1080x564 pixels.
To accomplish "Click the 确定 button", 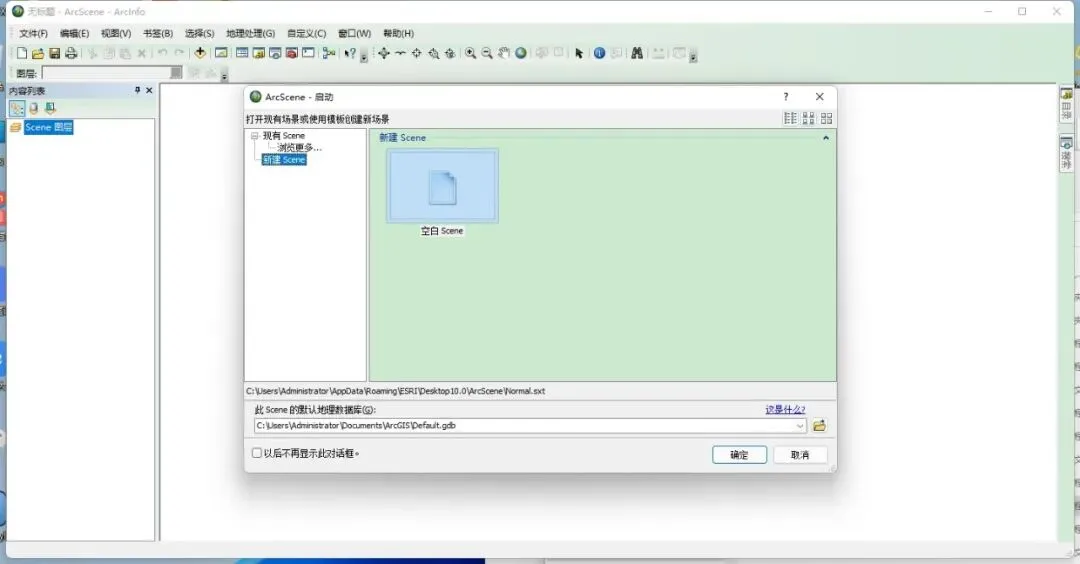I will pyautogui.click(x=739, y=455).
